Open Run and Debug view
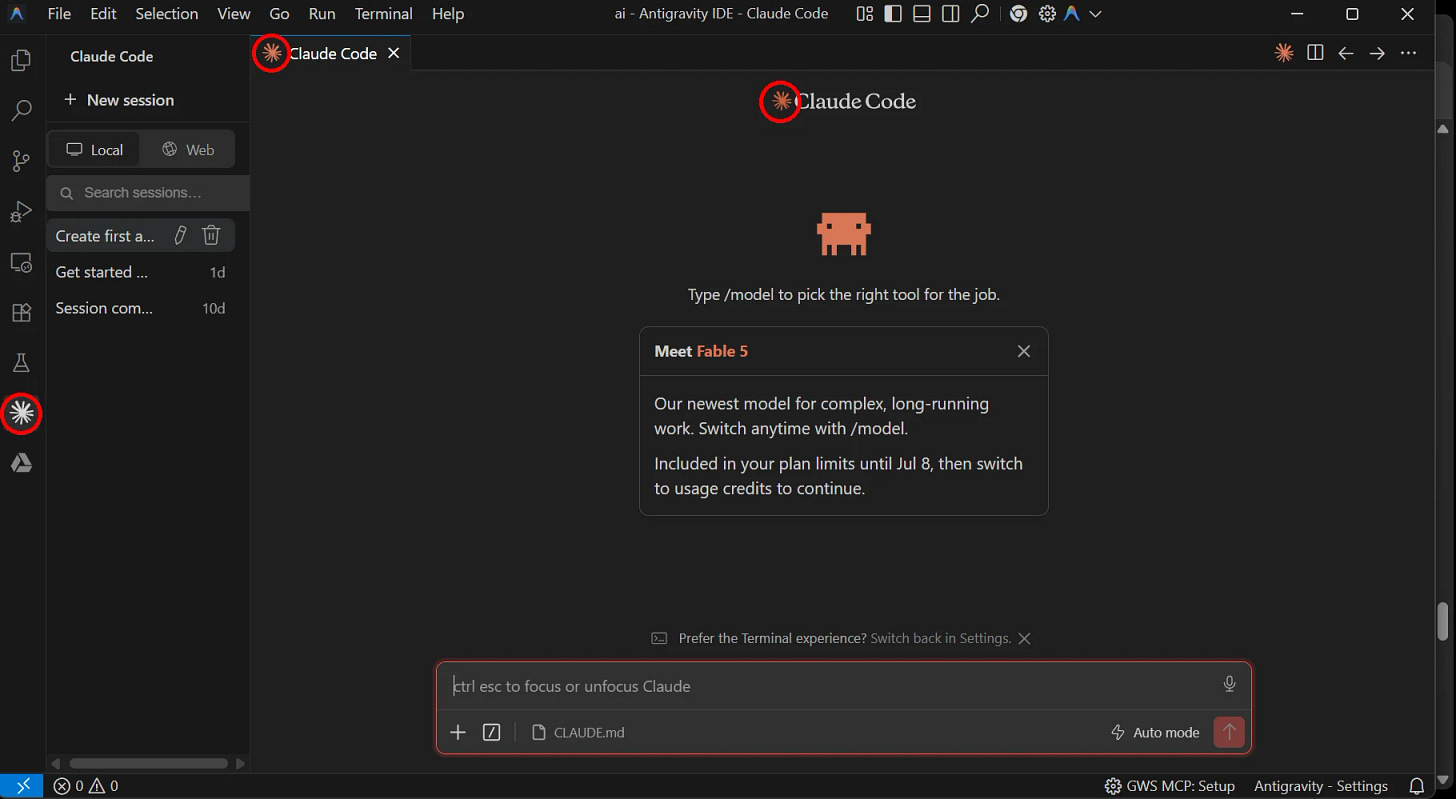This screenshot has height=799, width=1456. [x=21, y=211]
